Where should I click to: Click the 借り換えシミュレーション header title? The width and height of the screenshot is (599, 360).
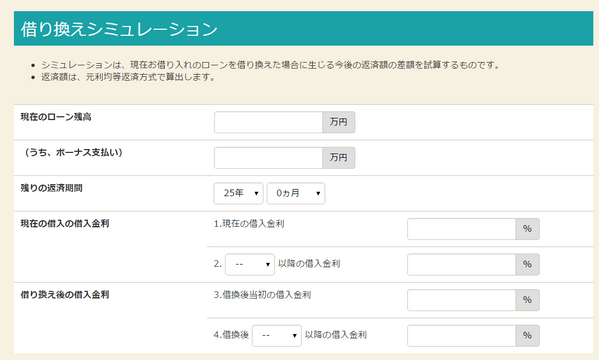point(119,29)
